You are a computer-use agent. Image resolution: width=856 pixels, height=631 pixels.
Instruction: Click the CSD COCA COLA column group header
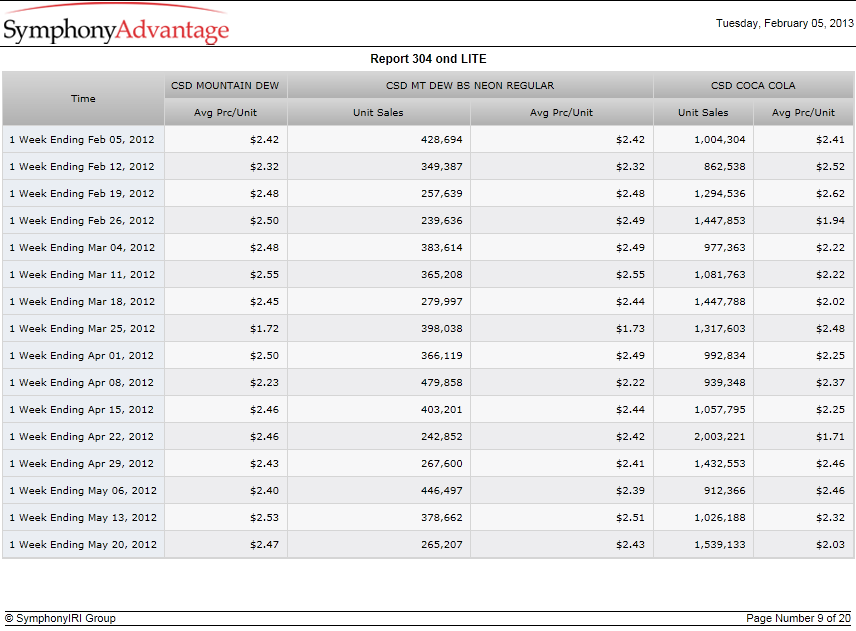(753, 86)
